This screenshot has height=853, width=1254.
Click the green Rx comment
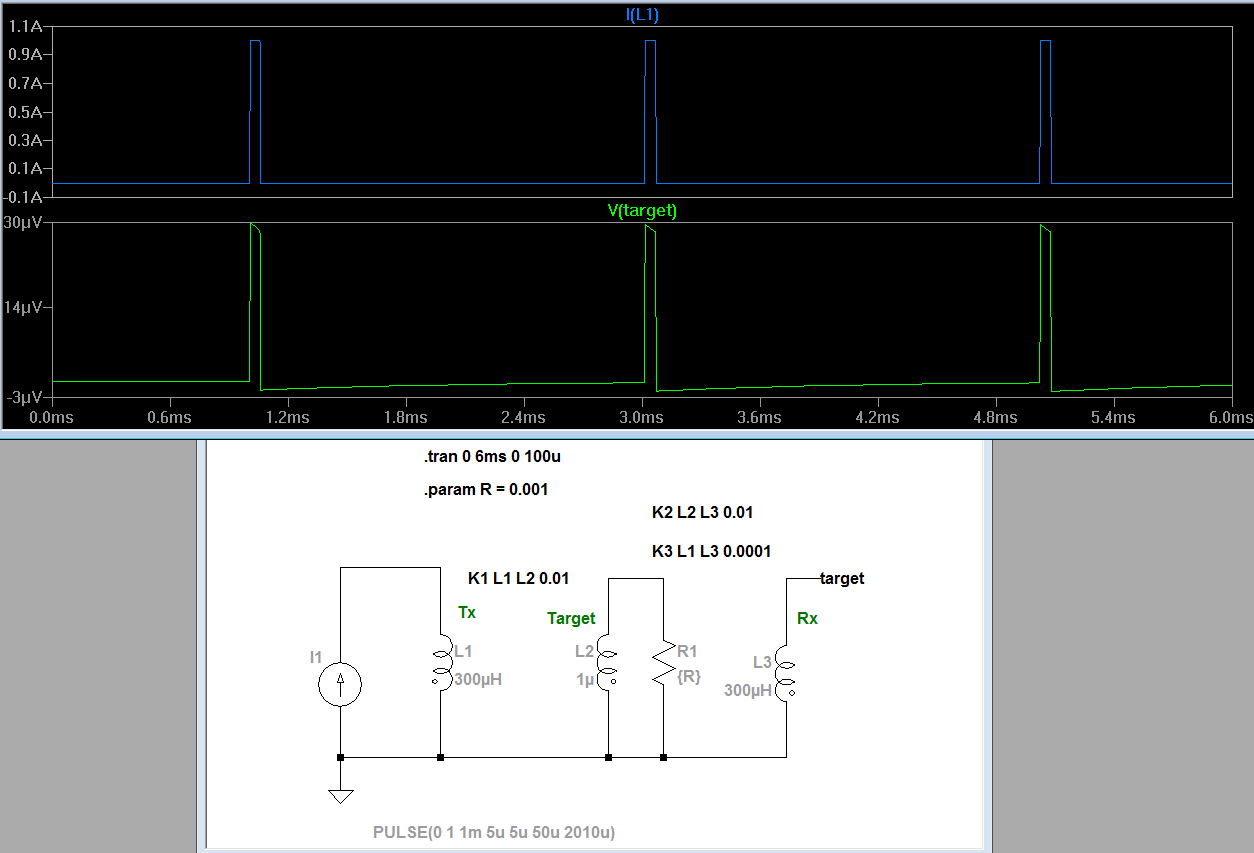point(807,619)
